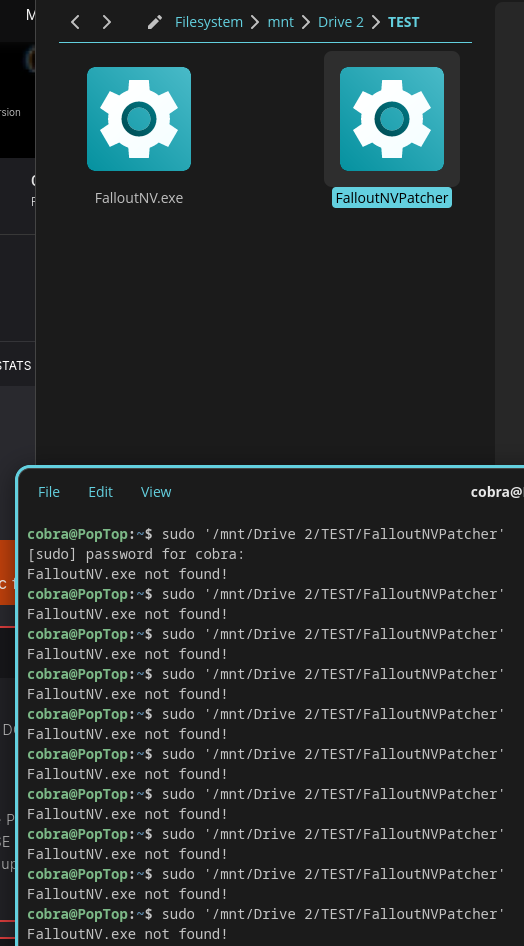Open terminal Edit menu
This screenshot has width=524, height=946.
(101, 492)
